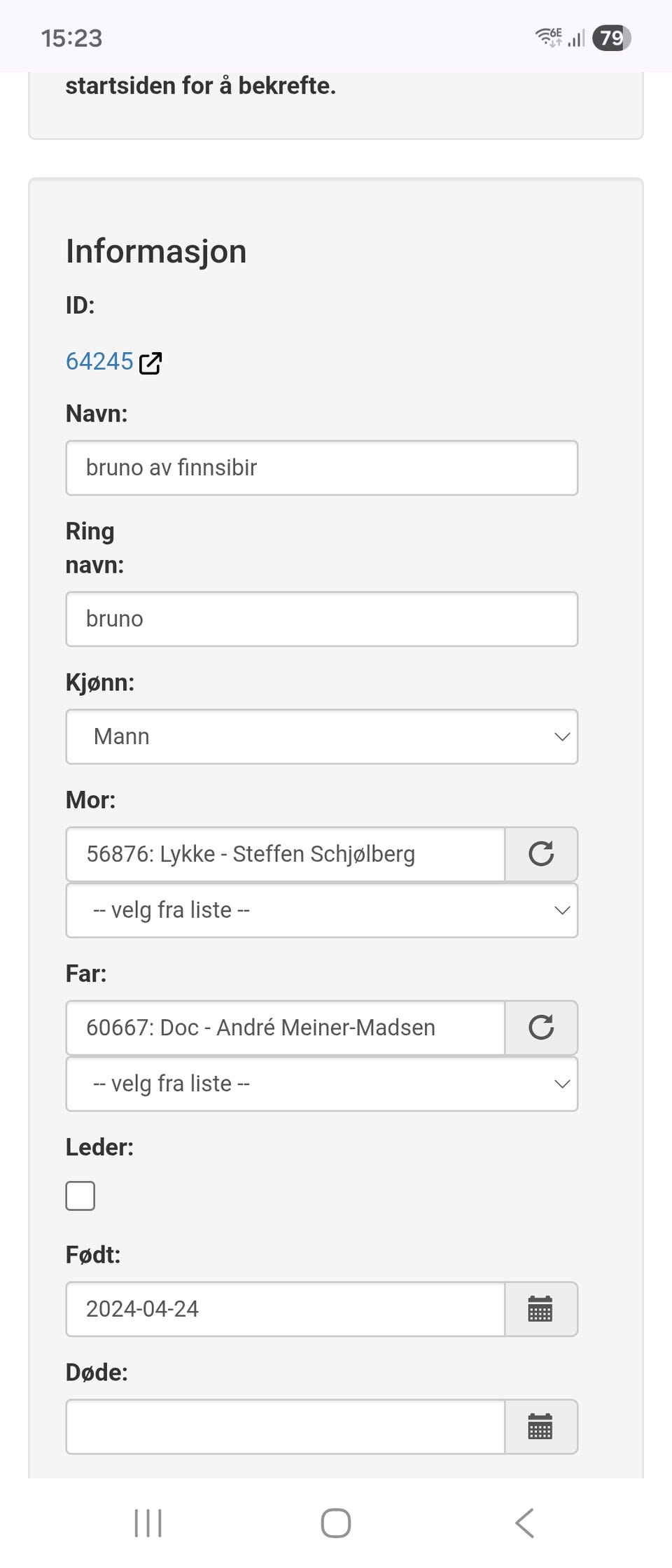Click the empty Døde date field
The height and width of the screenshot is (1568, 672).
coord(286,1427)
